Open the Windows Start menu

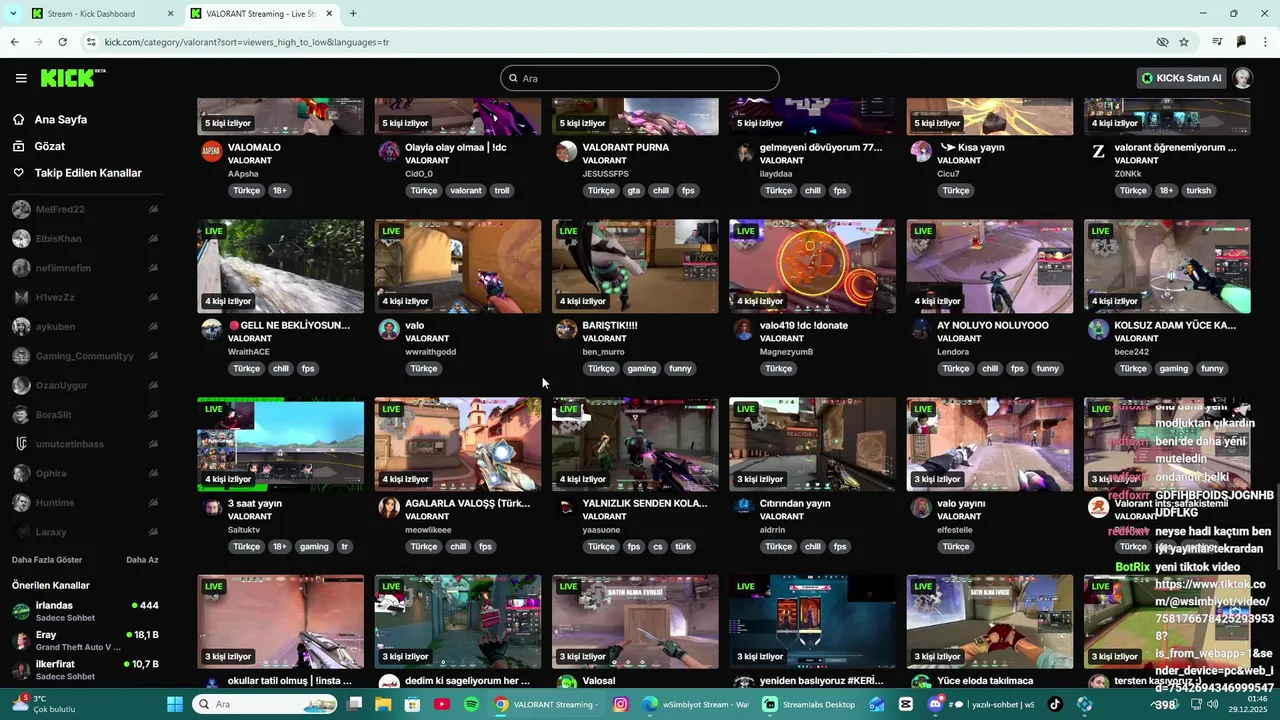point(175,704)
